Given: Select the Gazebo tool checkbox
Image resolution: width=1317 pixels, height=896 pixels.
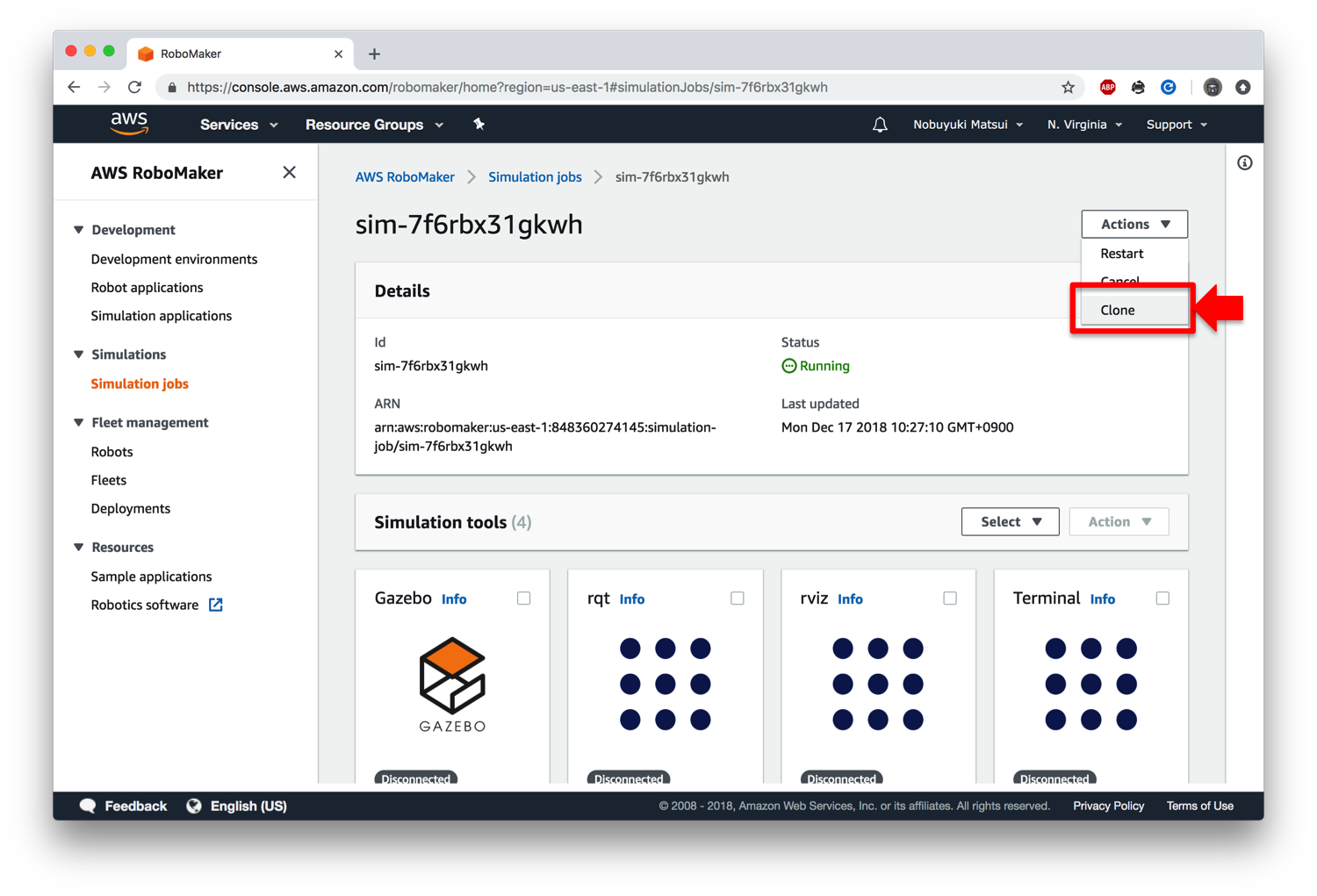Looking at the screenshot, I should (523, 598).
